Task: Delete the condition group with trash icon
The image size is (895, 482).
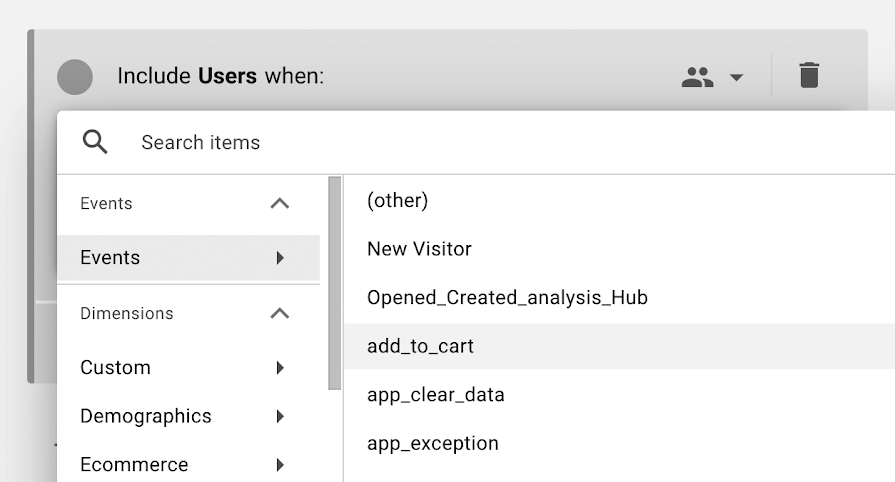Action: tap(809, 75)
